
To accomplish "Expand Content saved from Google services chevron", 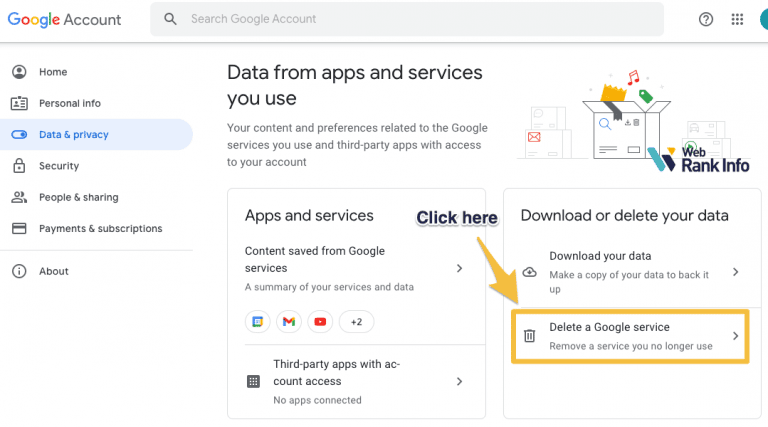I will tap(459, 268).
